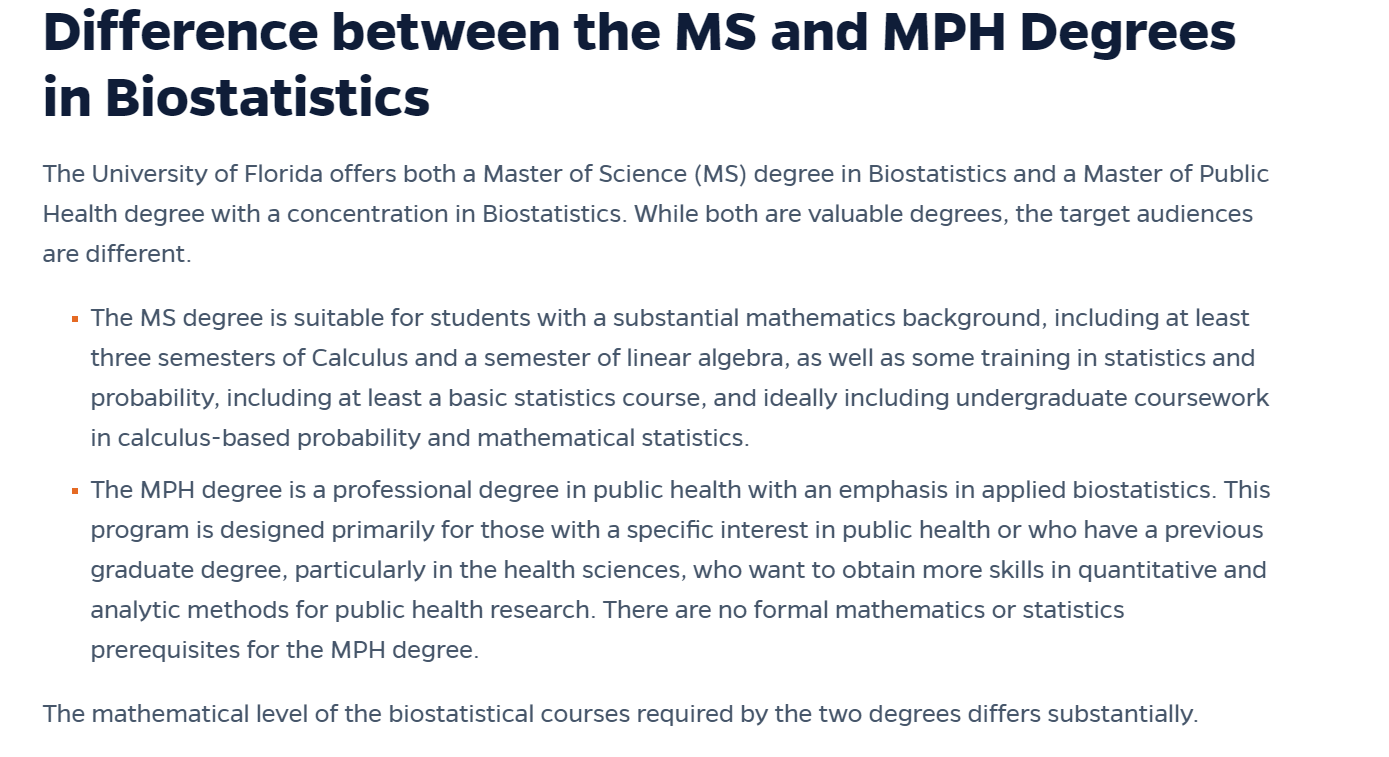Click 'prerequisites for the MPH degree' text
This screenshot has width=1389, height=757.
[x=284, y=650]
